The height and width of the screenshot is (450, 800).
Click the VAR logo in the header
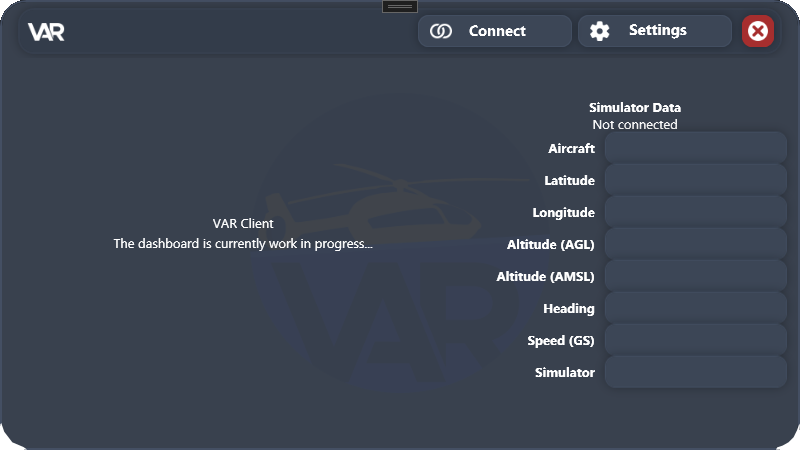[46, 32]
